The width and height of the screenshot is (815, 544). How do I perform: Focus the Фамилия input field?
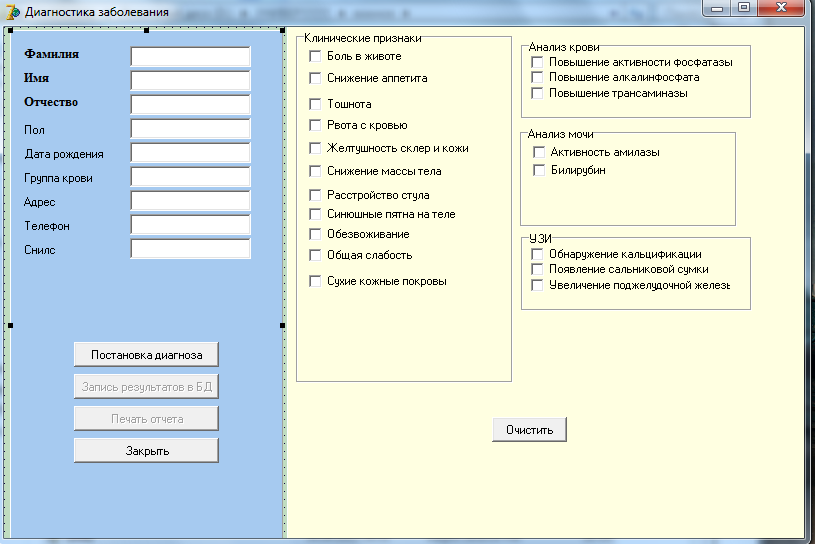(190, 57)
